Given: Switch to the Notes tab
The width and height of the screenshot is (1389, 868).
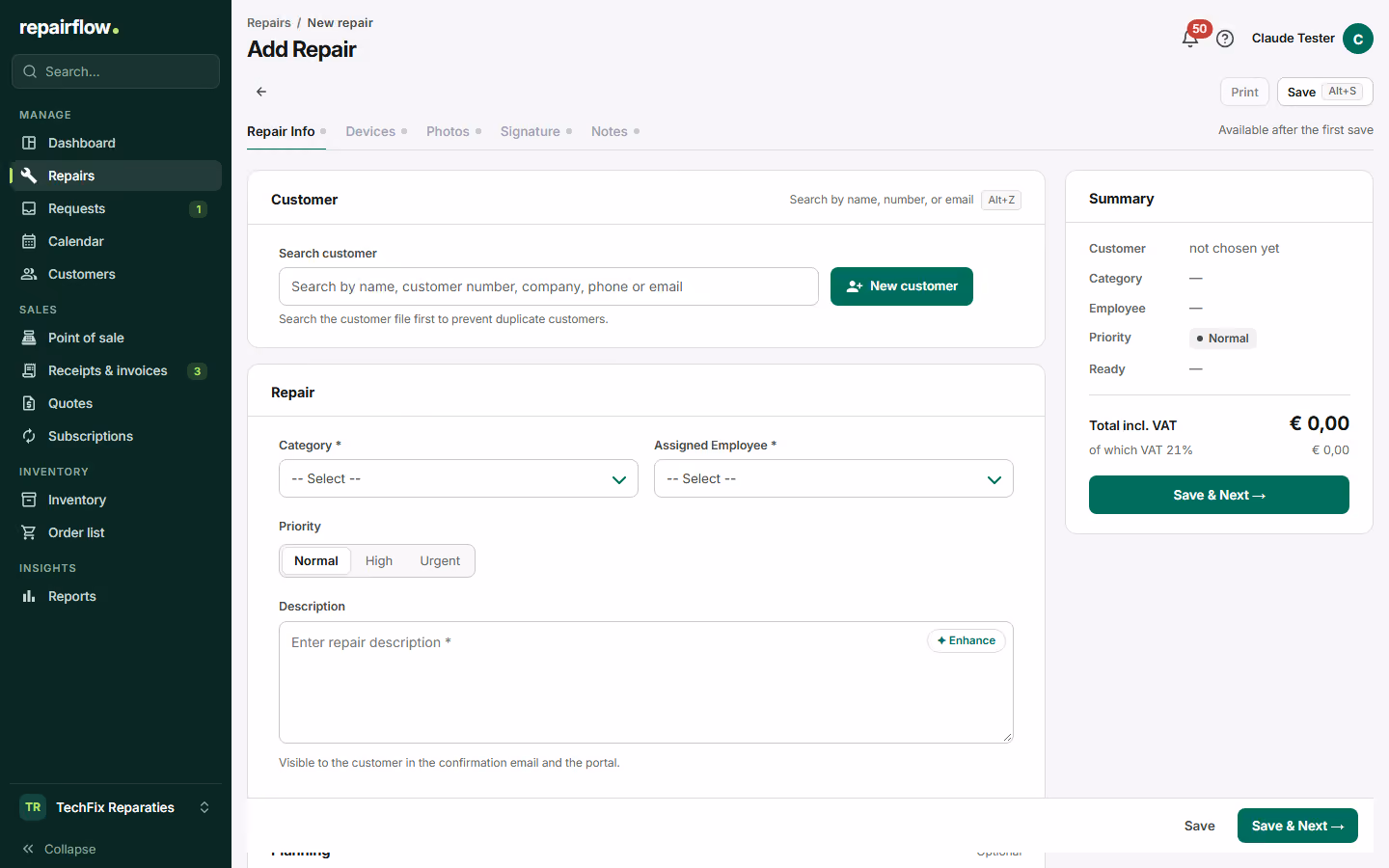Looking at the screenshot, I should click(x=615, y=131).
